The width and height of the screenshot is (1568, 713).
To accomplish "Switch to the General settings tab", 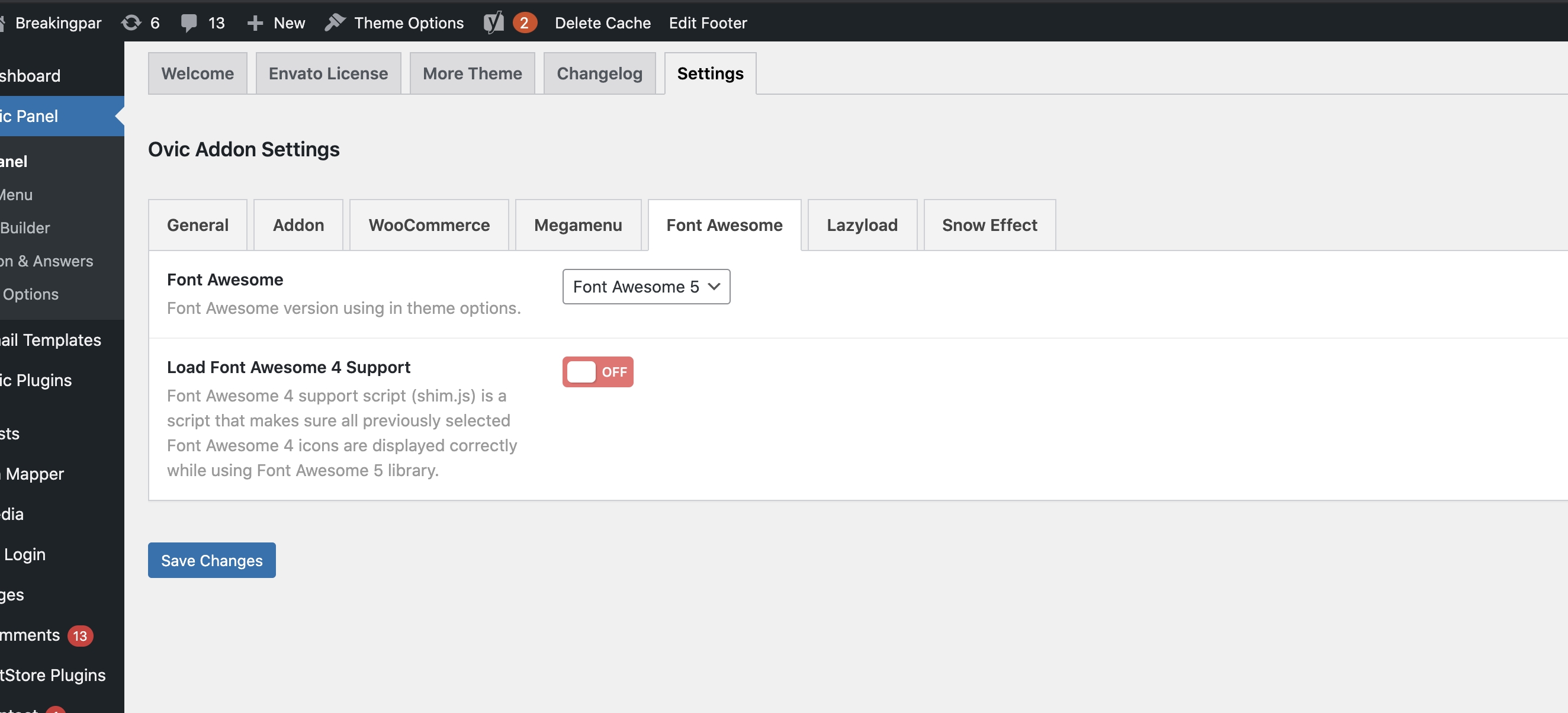I will 198,224.
